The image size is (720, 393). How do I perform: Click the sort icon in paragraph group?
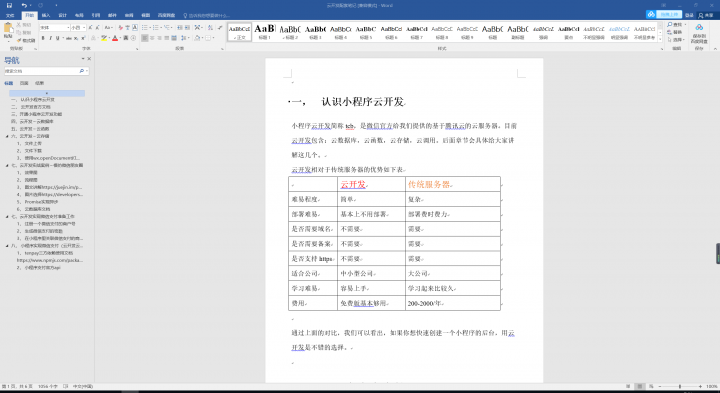(x=209, y=28)
